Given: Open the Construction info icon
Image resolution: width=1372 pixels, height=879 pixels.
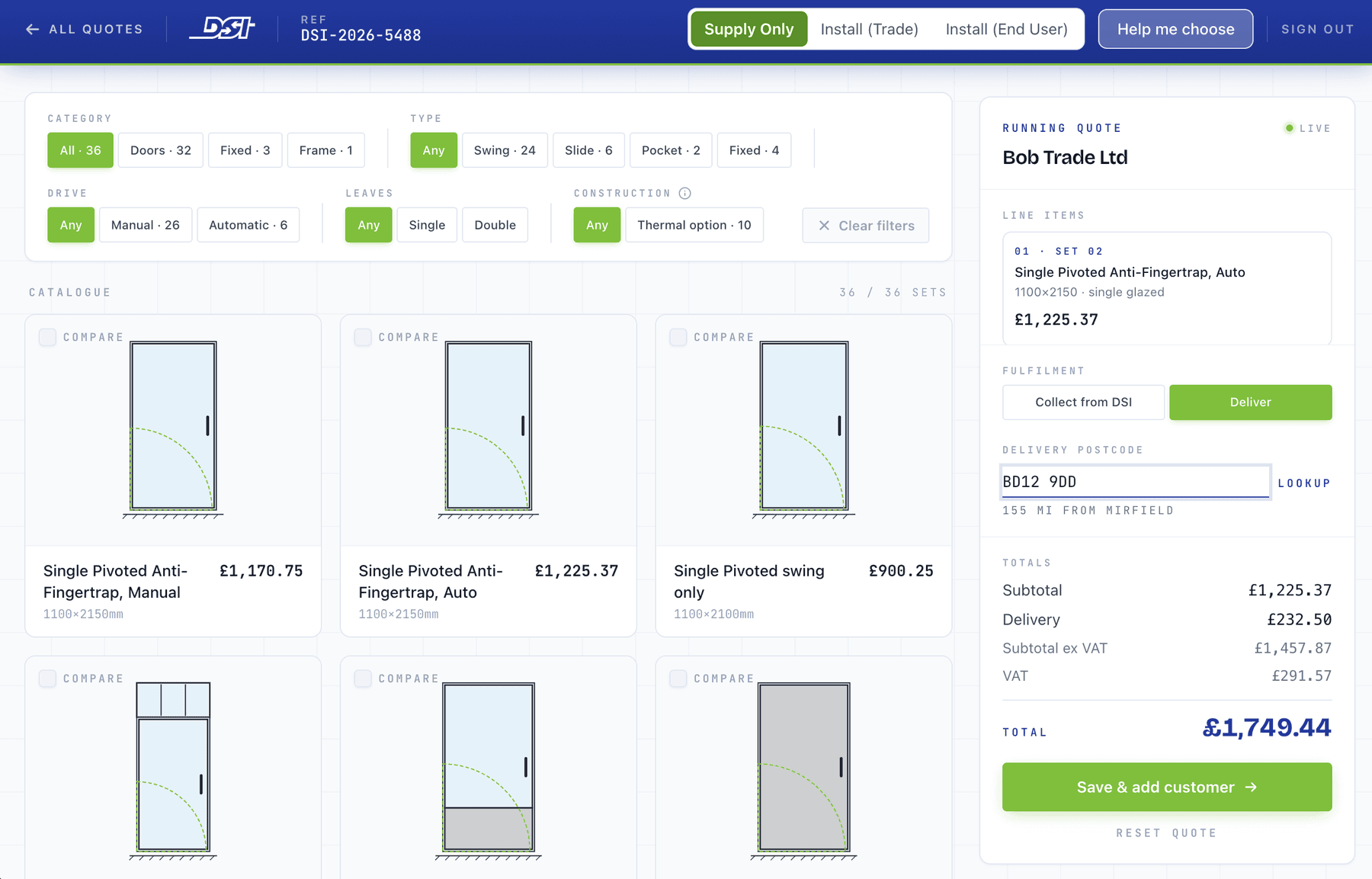Looking at the screenshot, I should tap(684, 193).
